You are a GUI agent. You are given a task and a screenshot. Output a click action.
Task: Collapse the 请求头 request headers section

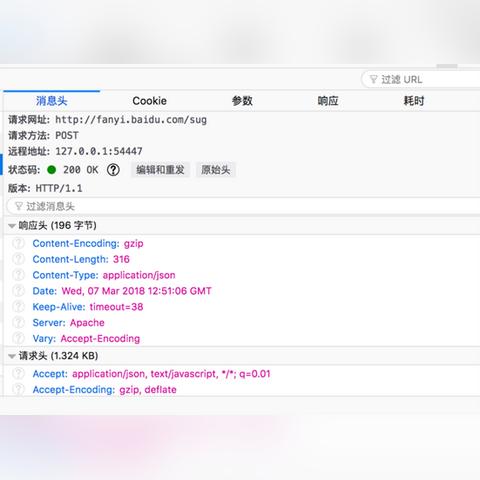pyautogui.click(x=12, y=356)
